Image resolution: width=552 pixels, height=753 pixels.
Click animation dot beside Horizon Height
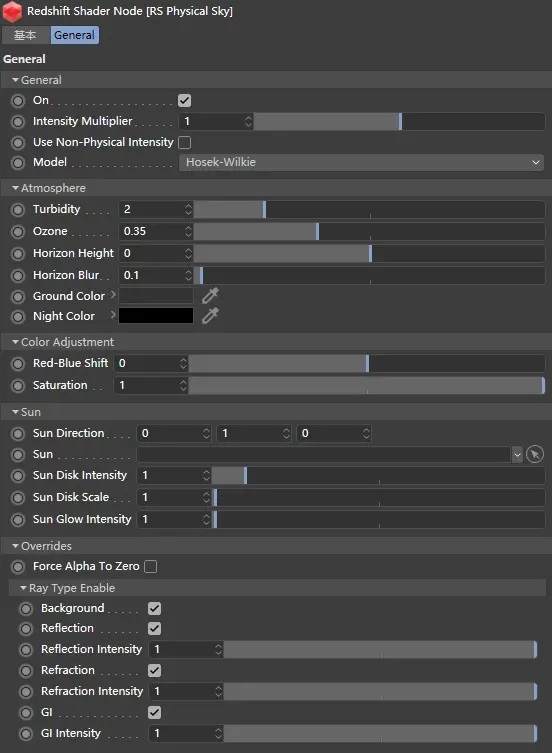pyautogui.click(x=18, y=254)
